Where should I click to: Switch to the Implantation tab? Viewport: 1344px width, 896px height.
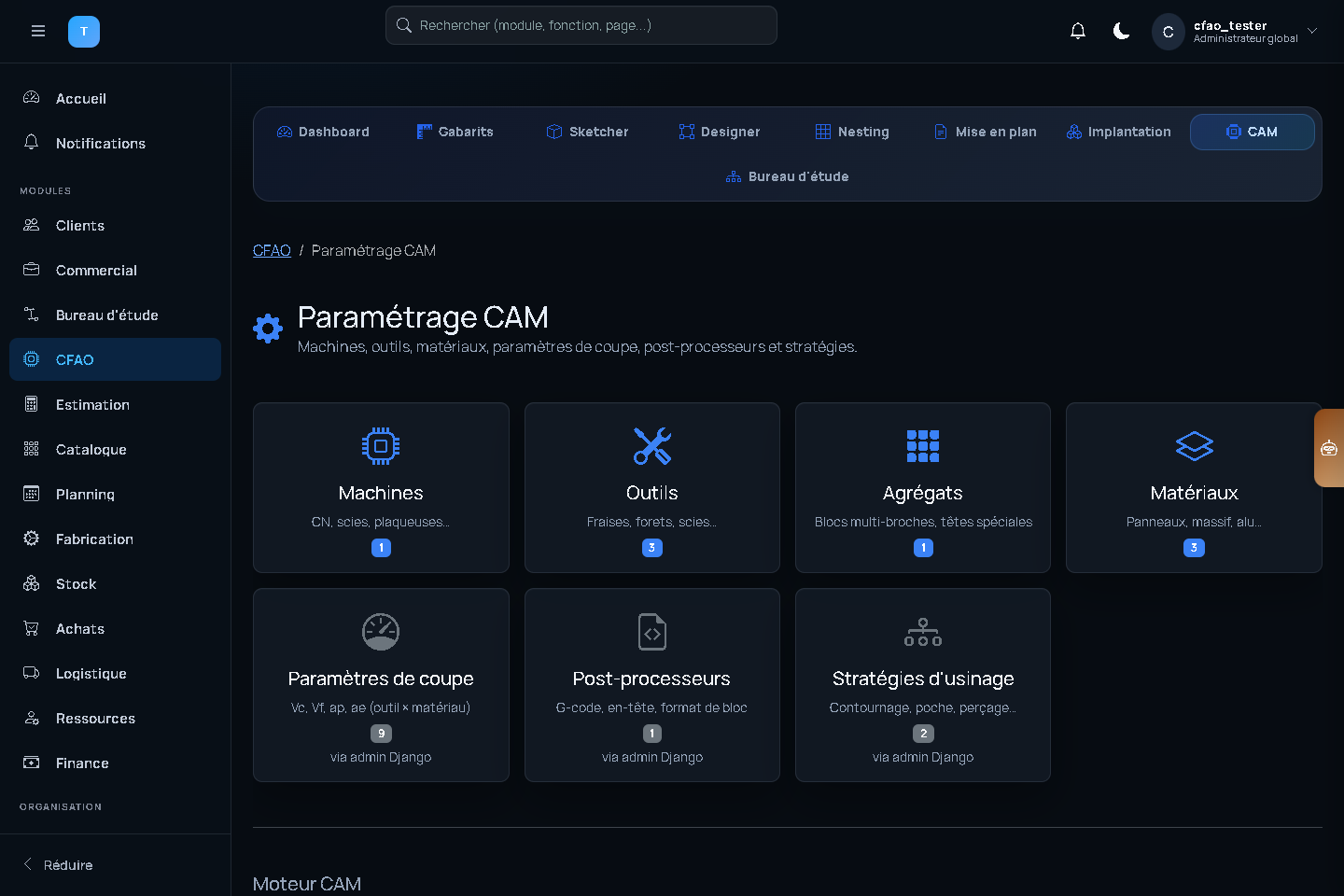tap(1118, 132)
